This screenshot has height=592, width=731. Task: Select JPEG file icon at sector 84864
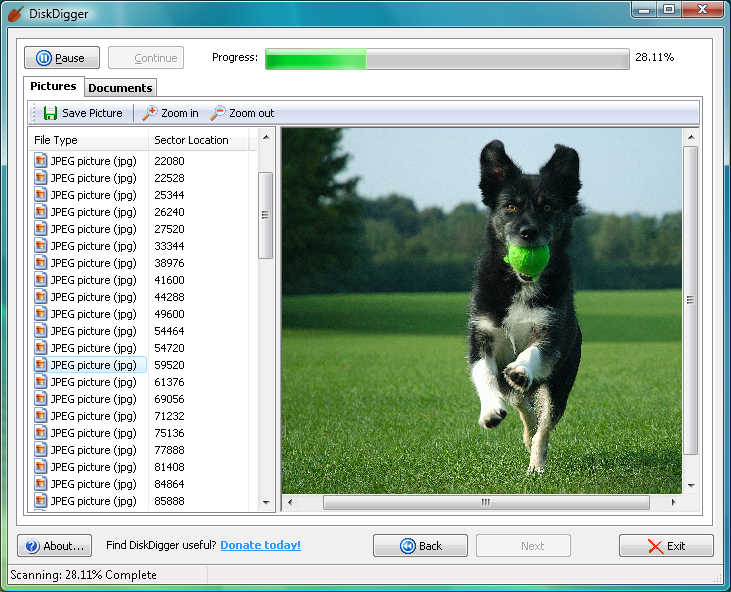coord(41,484)
